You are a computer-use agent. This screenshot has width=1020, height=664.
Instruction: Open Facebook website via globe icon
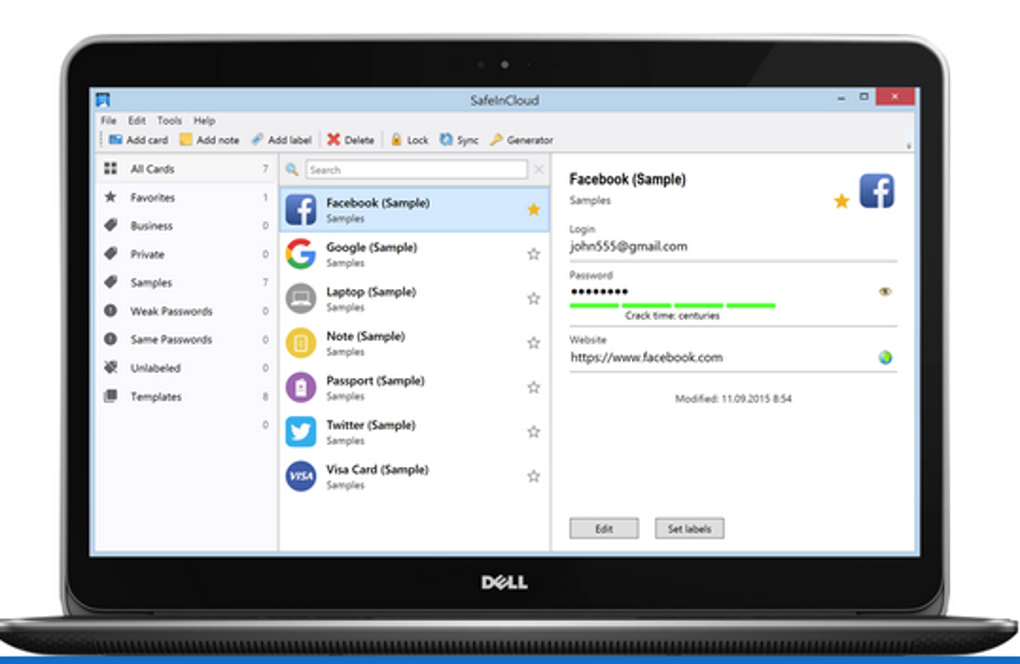point(885,358)
